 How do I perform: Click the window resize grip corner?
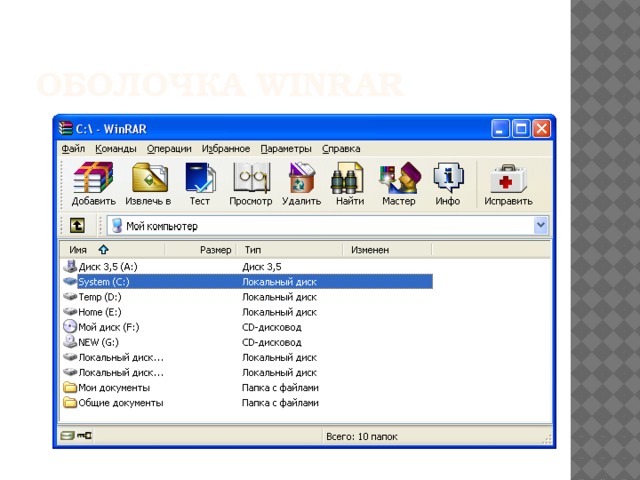click(547, 440)
